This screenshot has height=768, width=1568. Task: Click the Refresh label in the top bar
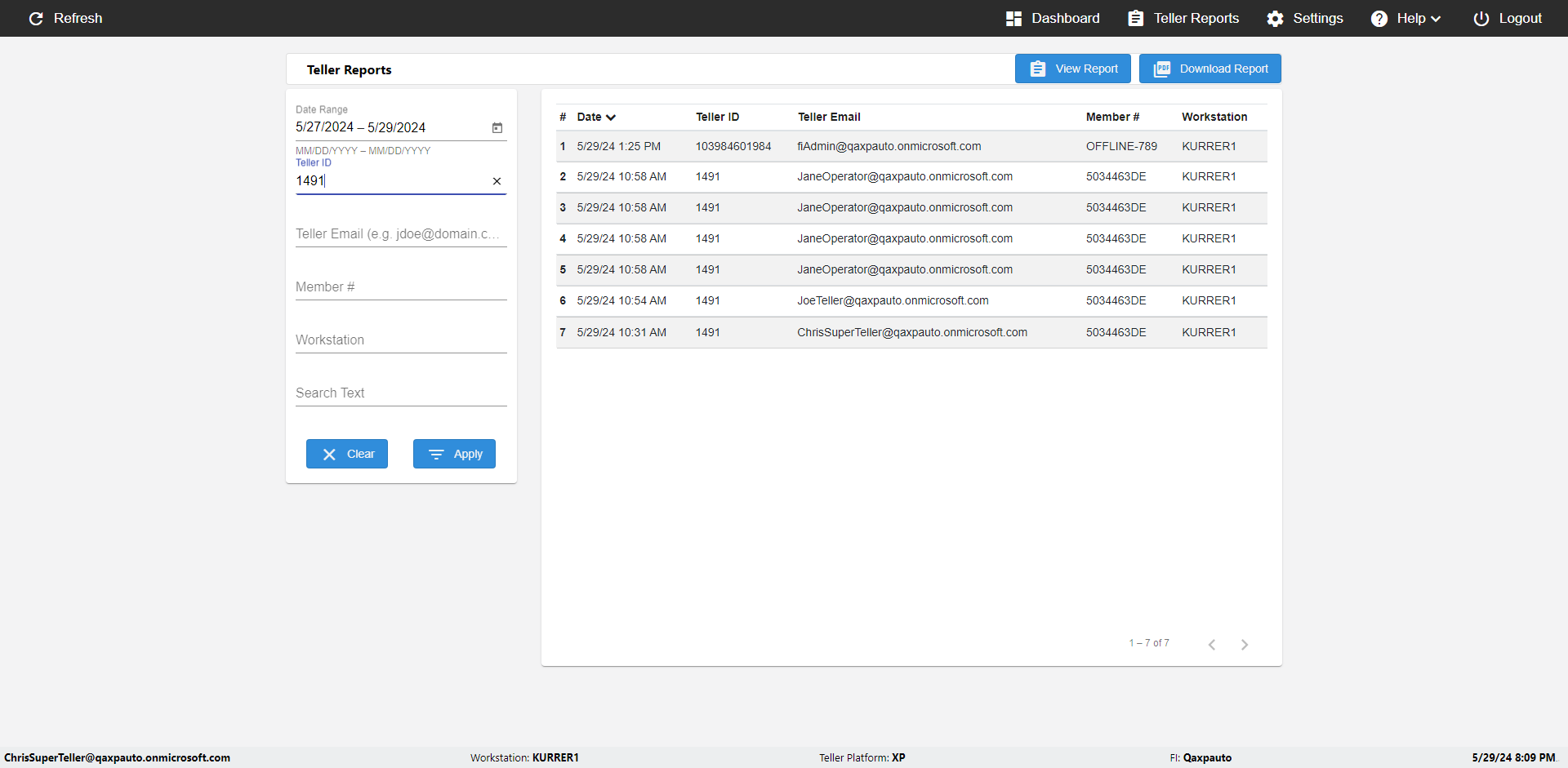pyautogui.click(x=78, y=19)
